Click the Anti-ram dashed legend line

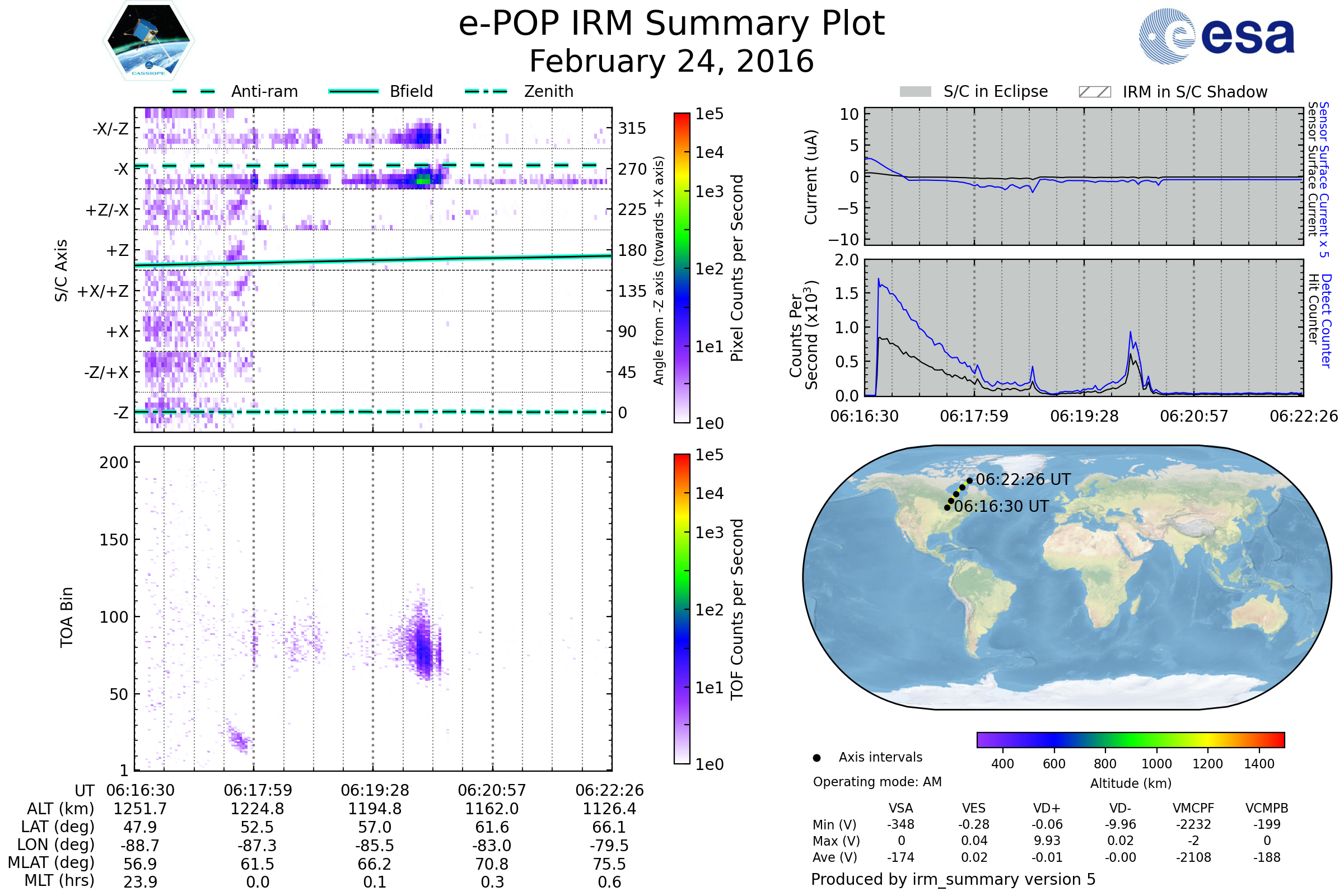193,91
